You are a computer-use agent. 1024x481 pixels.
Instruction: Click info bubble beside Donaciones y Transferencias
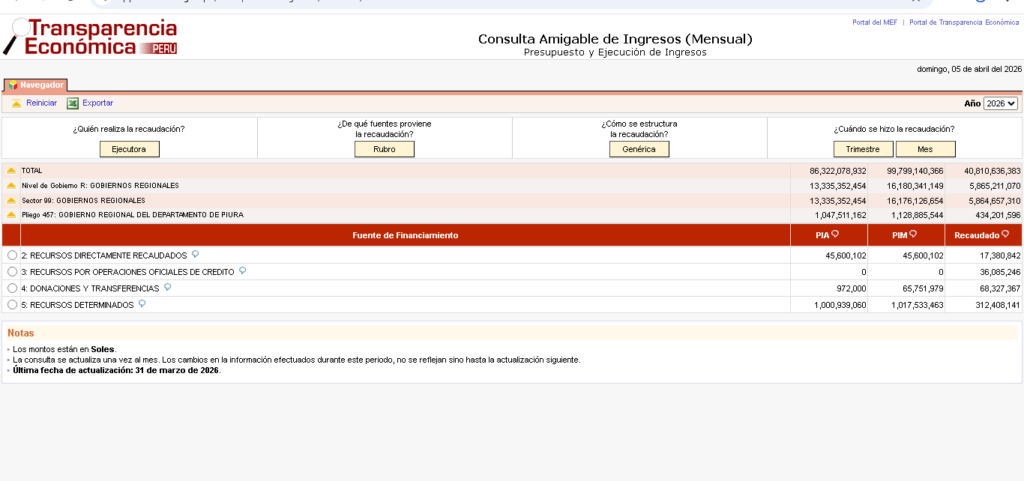[167, 288]
